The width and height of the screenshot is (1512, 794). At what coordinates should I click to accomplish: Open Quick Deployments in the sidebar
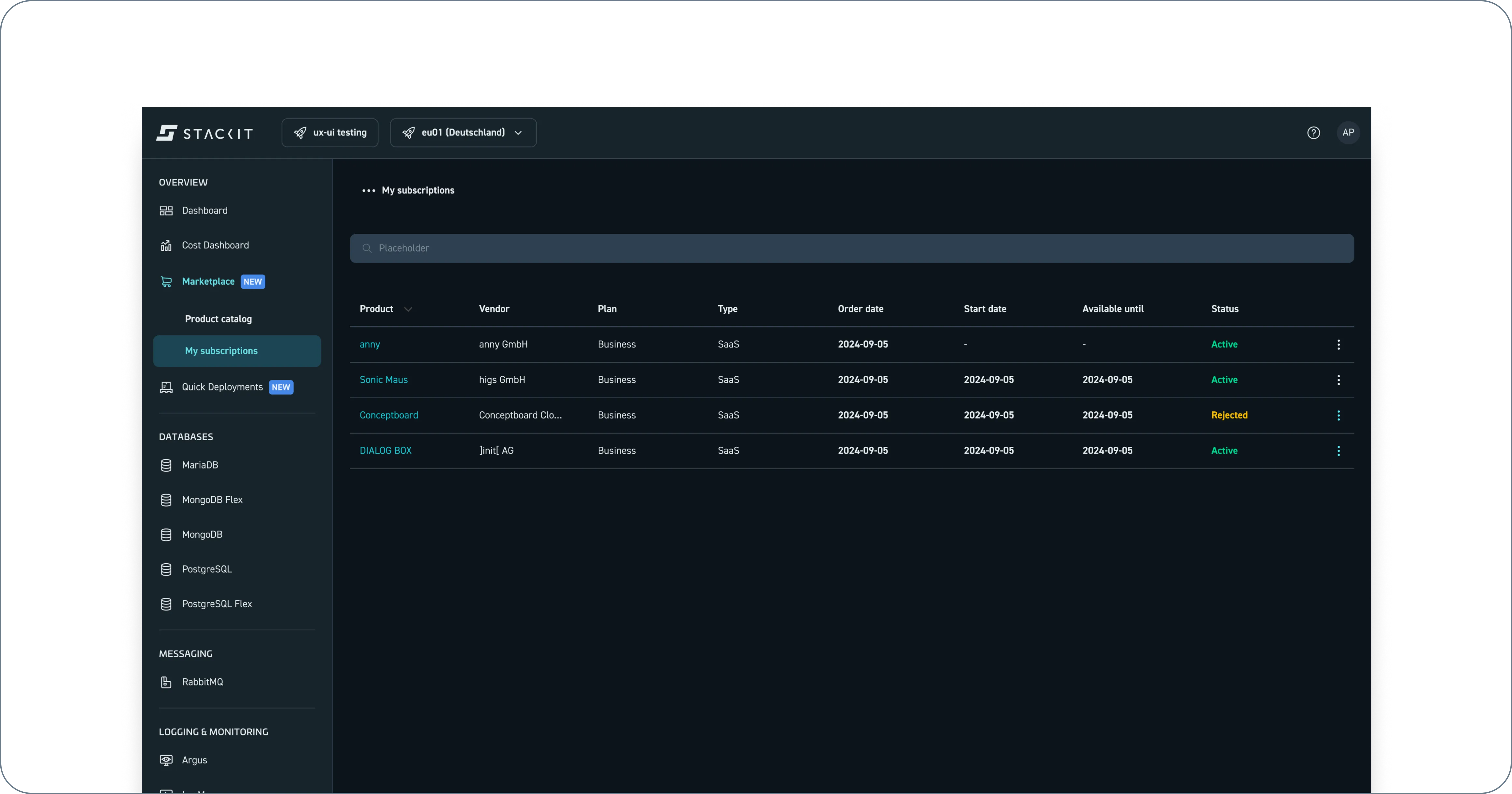click(222, 387)
